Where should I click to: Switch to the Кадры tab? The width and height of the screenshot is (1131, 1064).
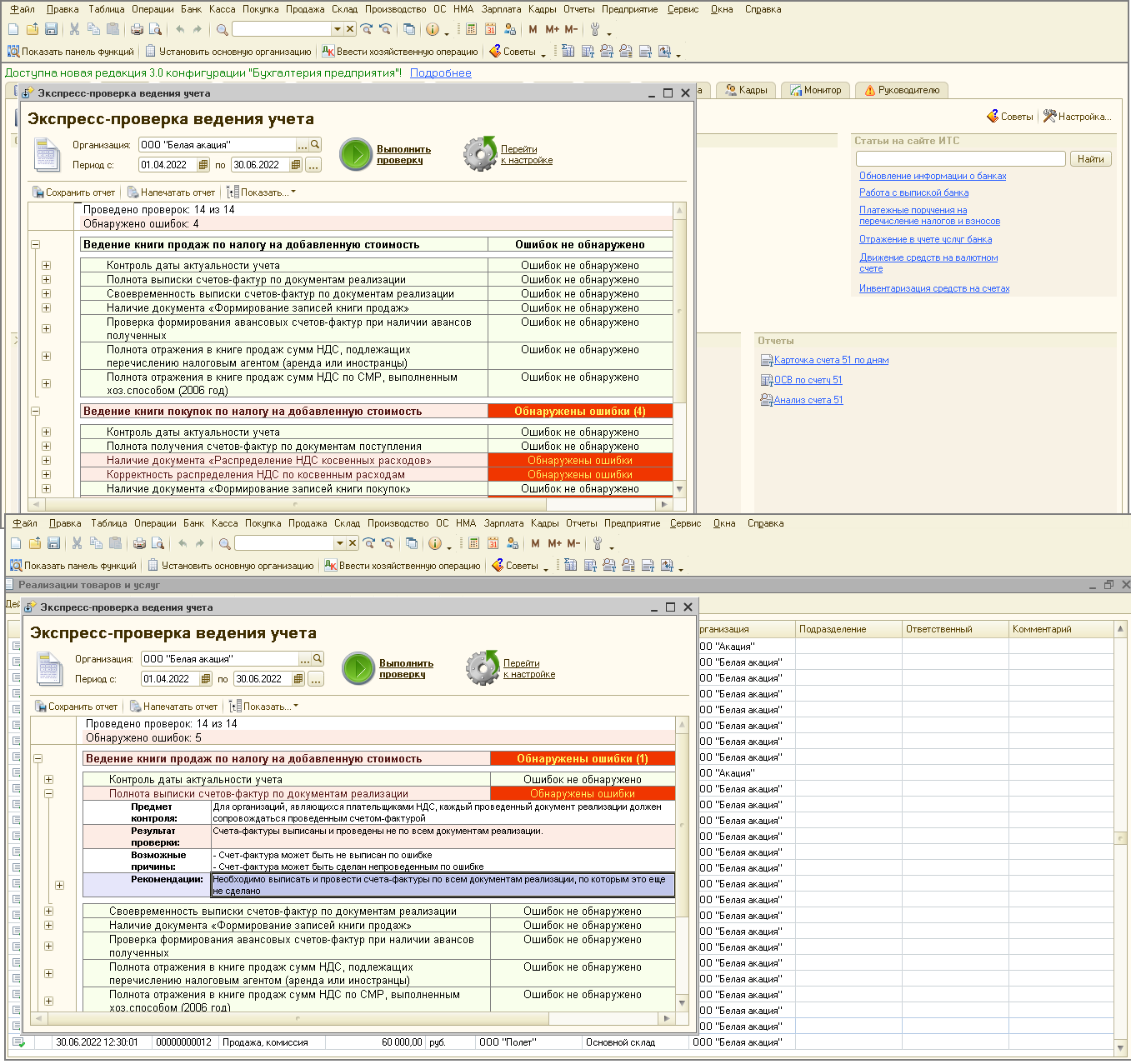tap(746, 90)
